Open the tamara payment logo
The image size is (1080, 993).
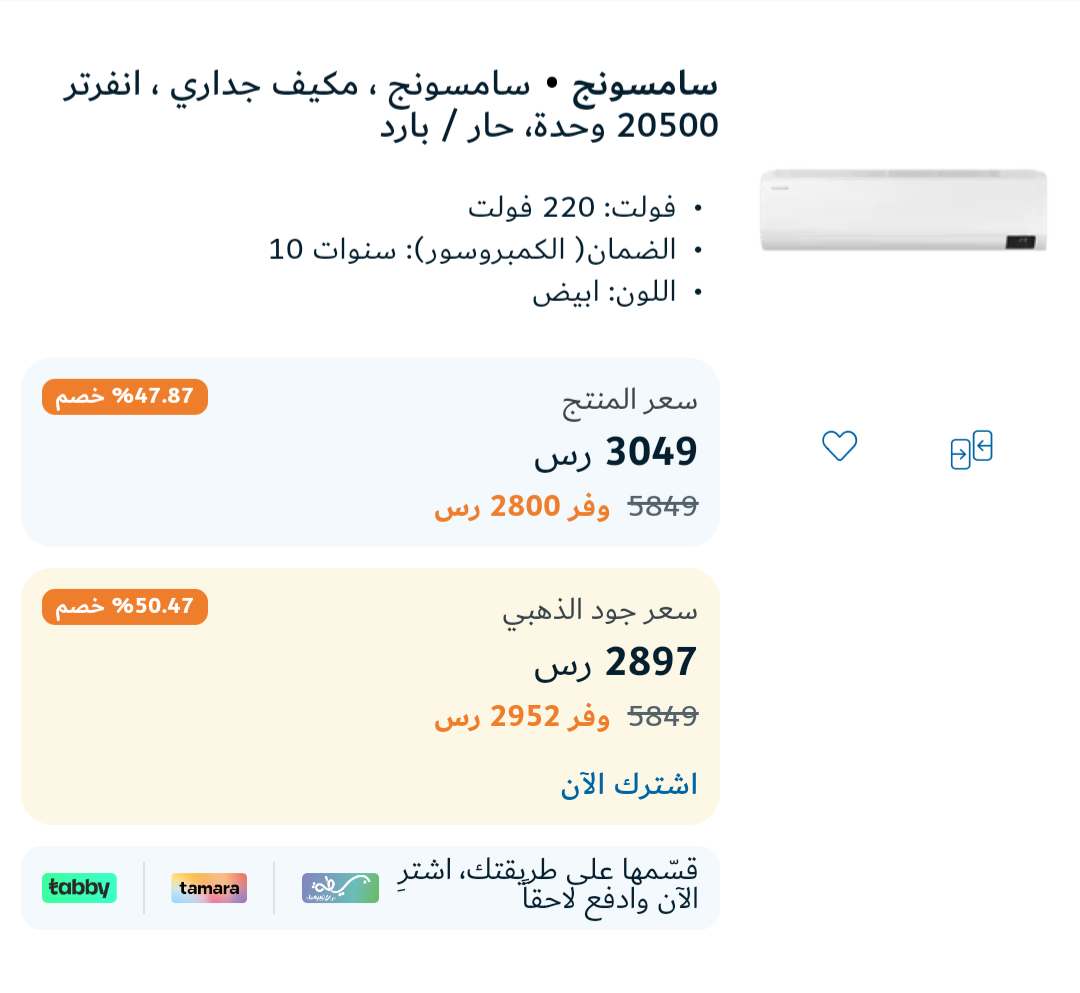tap(209, 888)
